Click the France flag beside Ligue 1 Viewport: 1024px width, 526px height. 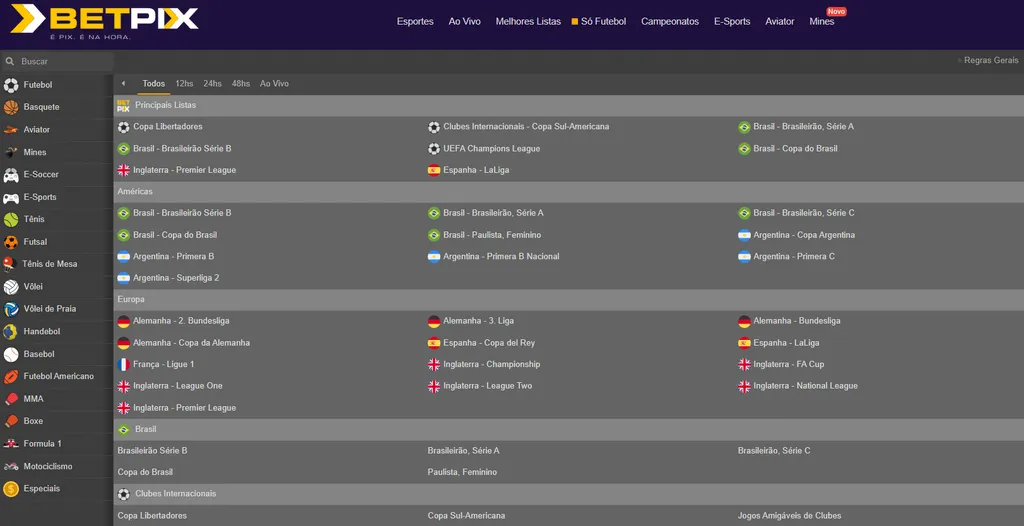coord(123,365)
